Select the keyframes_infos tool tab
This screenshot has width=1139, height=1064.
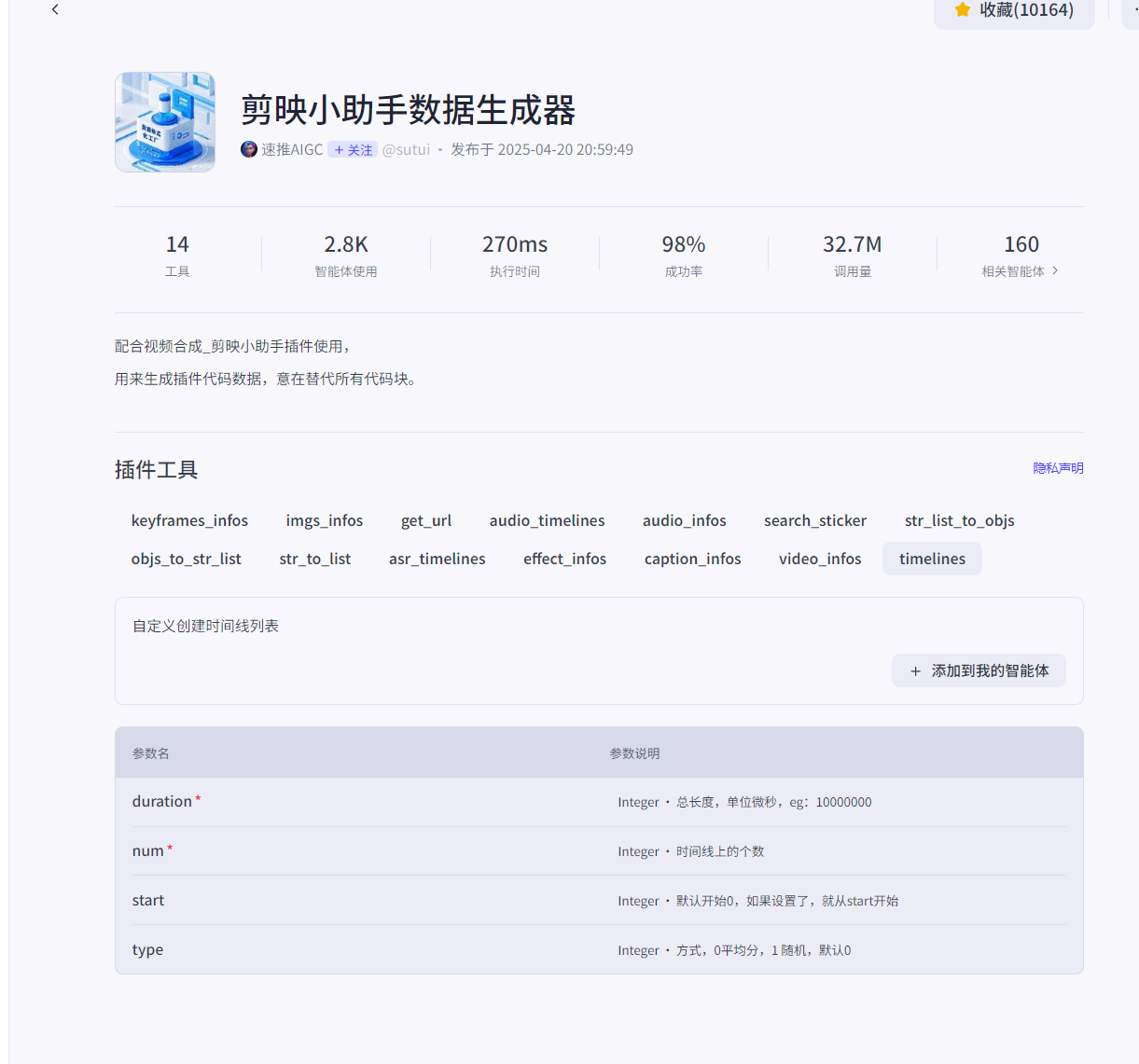[189, 520]
